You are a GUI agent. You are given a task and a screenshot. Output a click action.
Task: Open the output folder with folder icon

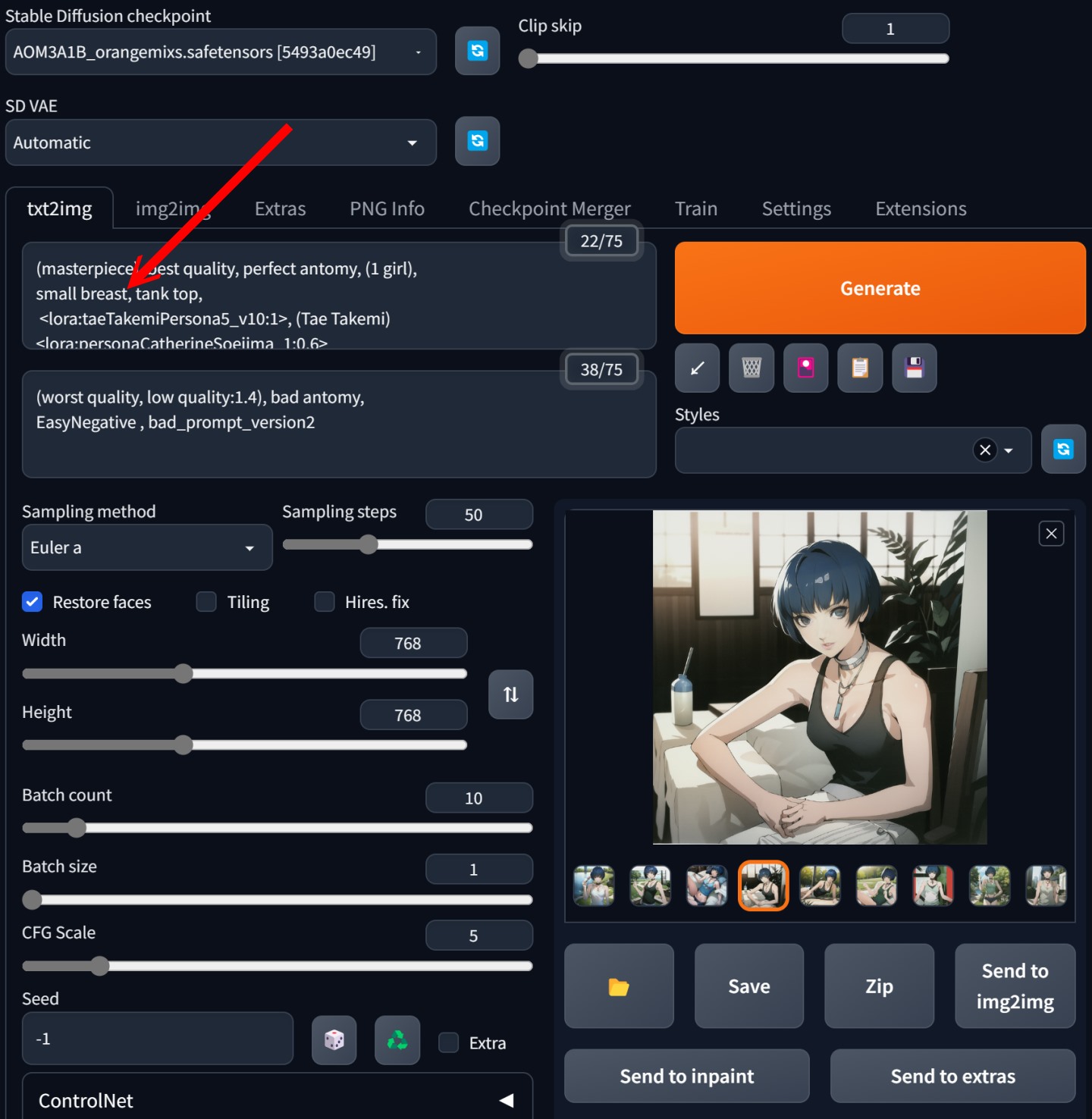(x=619, y=986)
